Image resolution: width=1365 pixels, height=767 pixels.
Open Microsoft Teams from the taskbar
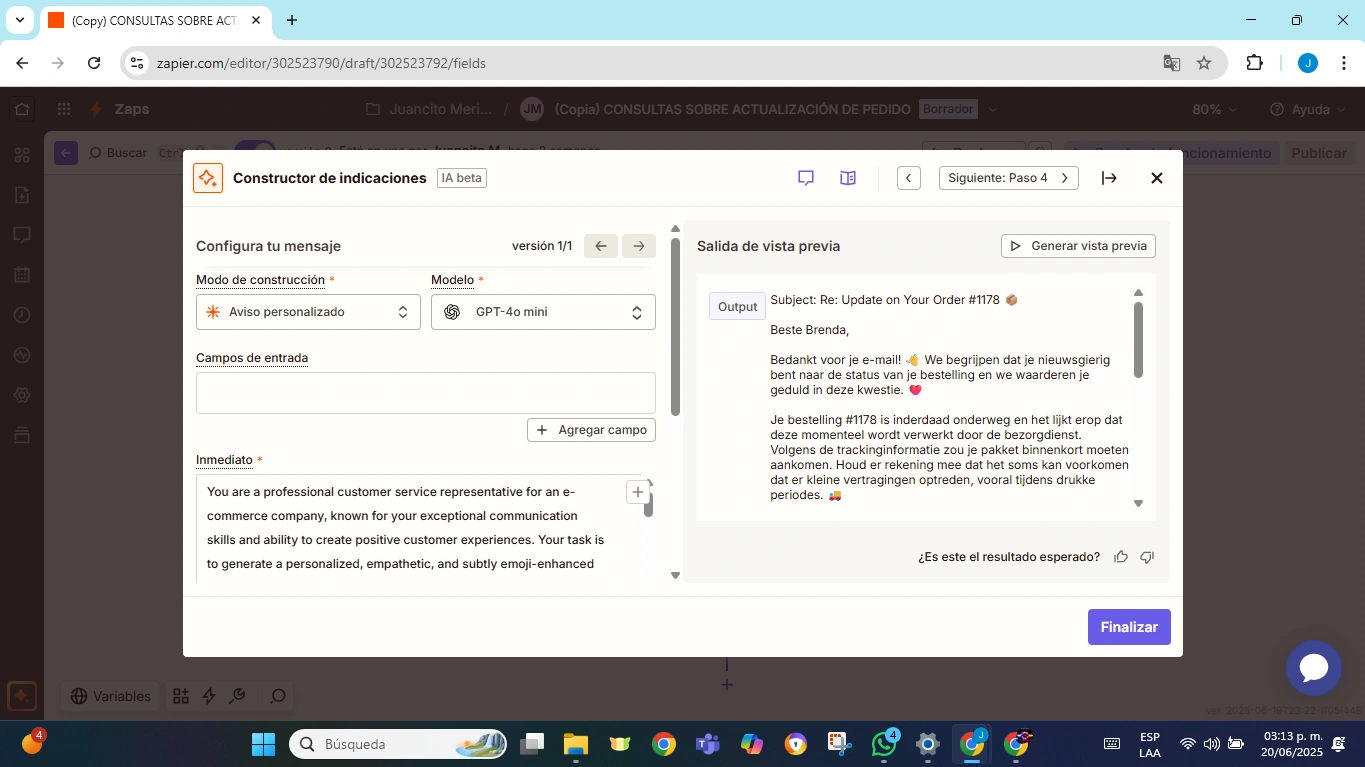(708, 744)
